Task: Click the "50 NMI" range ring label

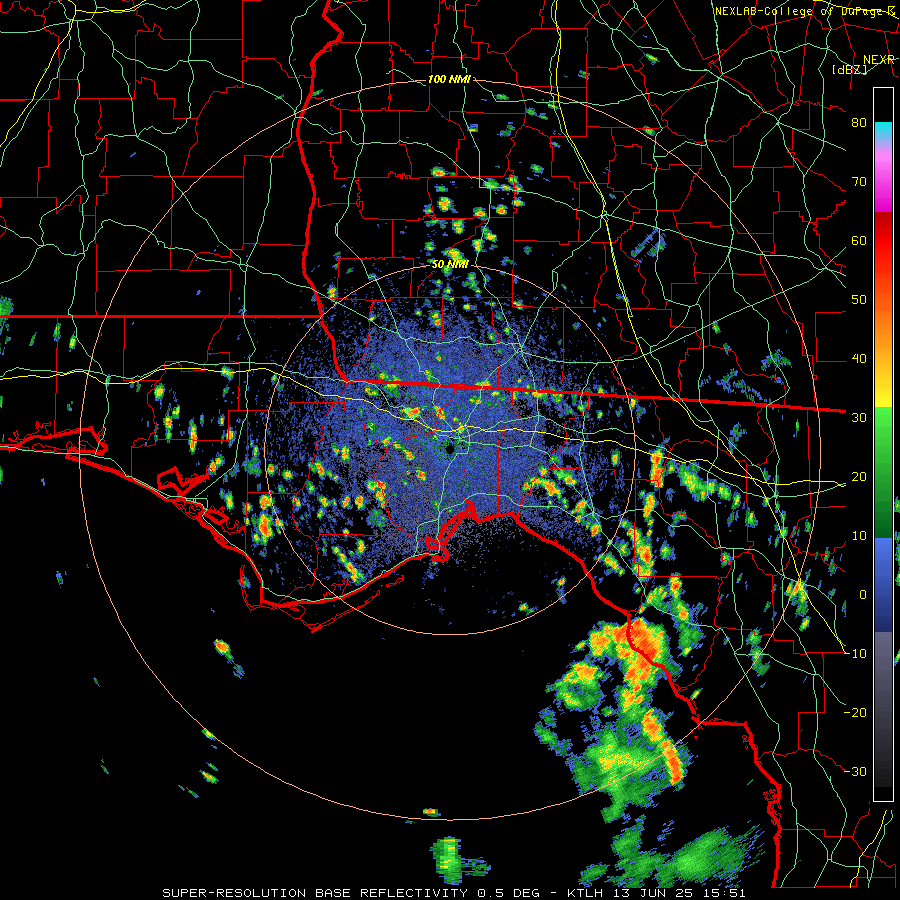Action: (451, 265)
